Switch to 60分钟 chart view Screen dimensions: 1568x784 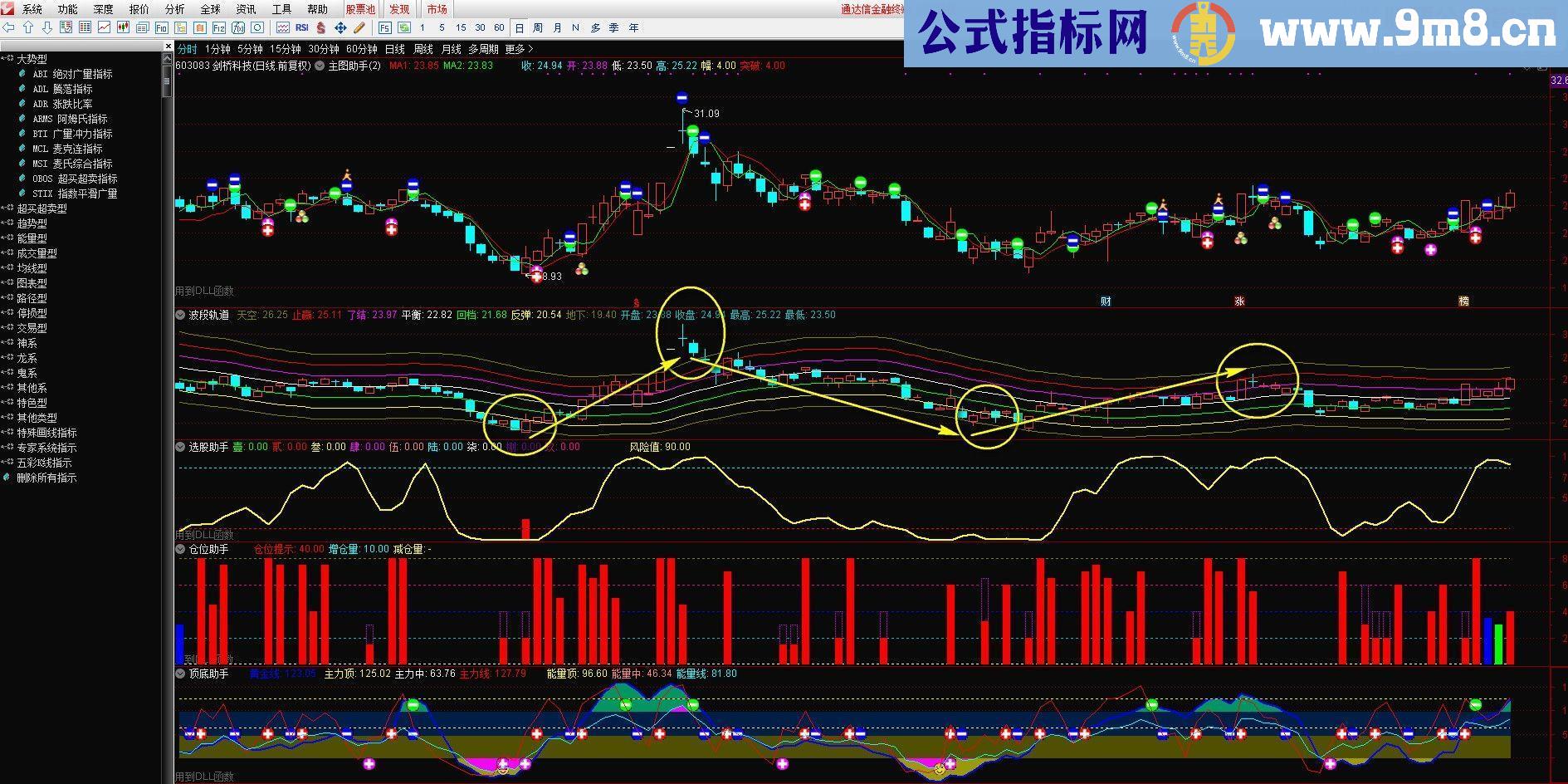[x=362, y=49]
